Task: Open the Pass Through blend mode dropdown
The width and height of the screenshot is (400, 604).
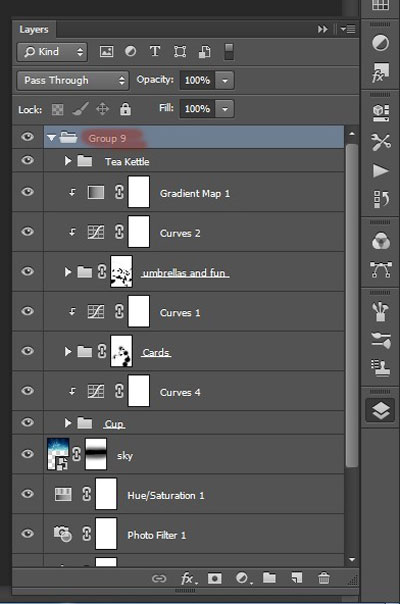Action: click(x=72, y=80)
